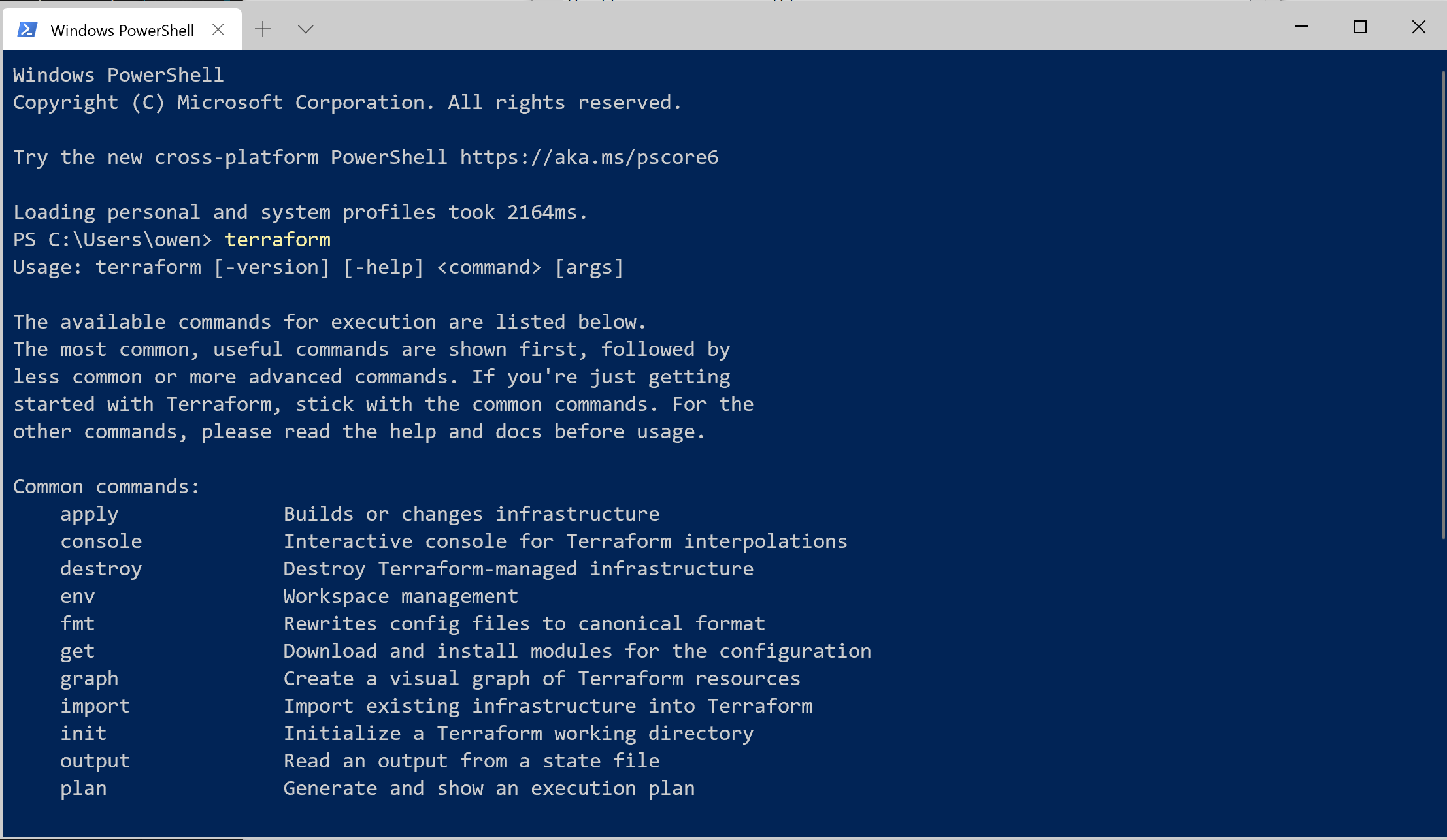Maximize the PowerShell window
Image resolution: width=1447 pixels, height=840 pixels.
(1360, 27)
